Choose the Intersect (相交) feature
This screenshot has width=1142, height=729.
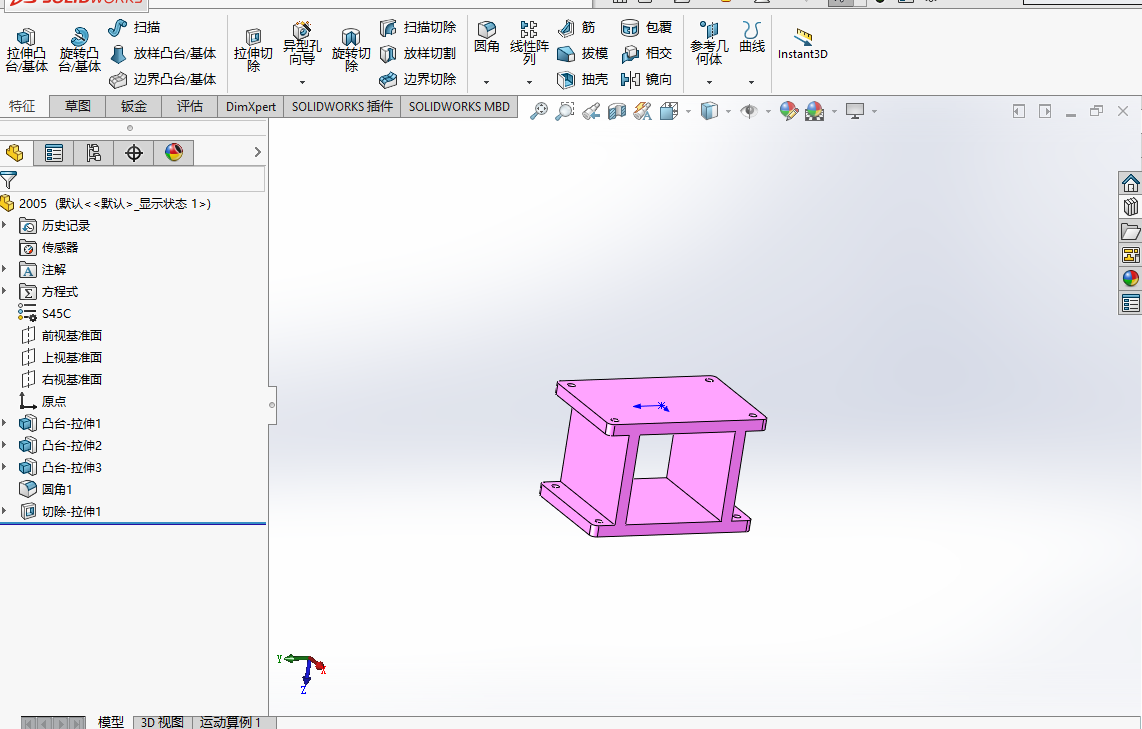tap(646, 53)
